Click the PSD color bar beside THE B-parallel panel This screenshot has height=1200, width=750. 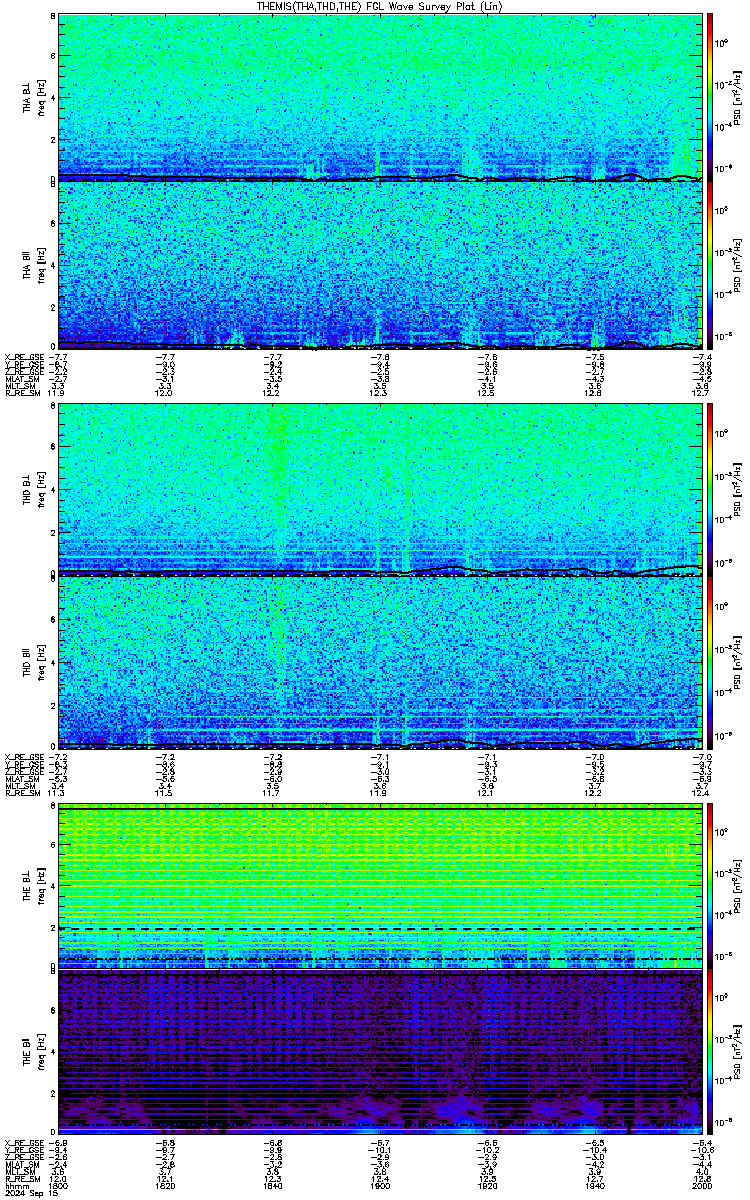(710, 1051)
